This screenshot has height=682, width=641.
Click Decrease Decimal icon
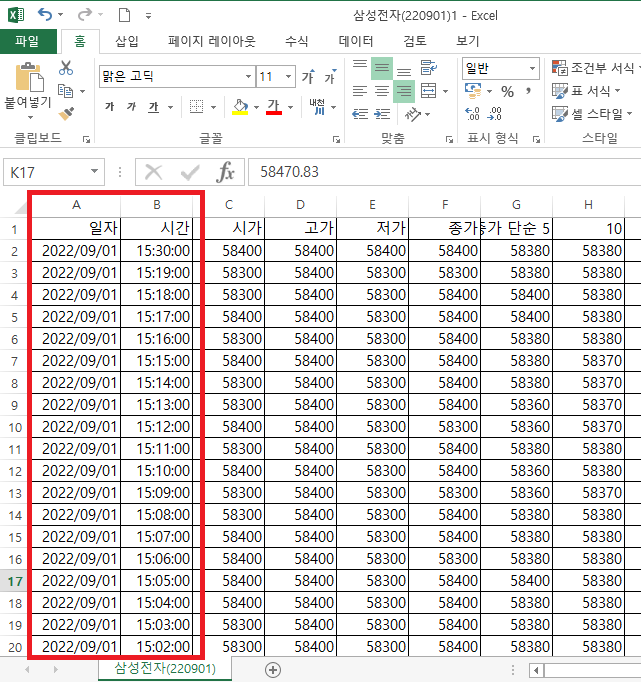coord(494,114)
